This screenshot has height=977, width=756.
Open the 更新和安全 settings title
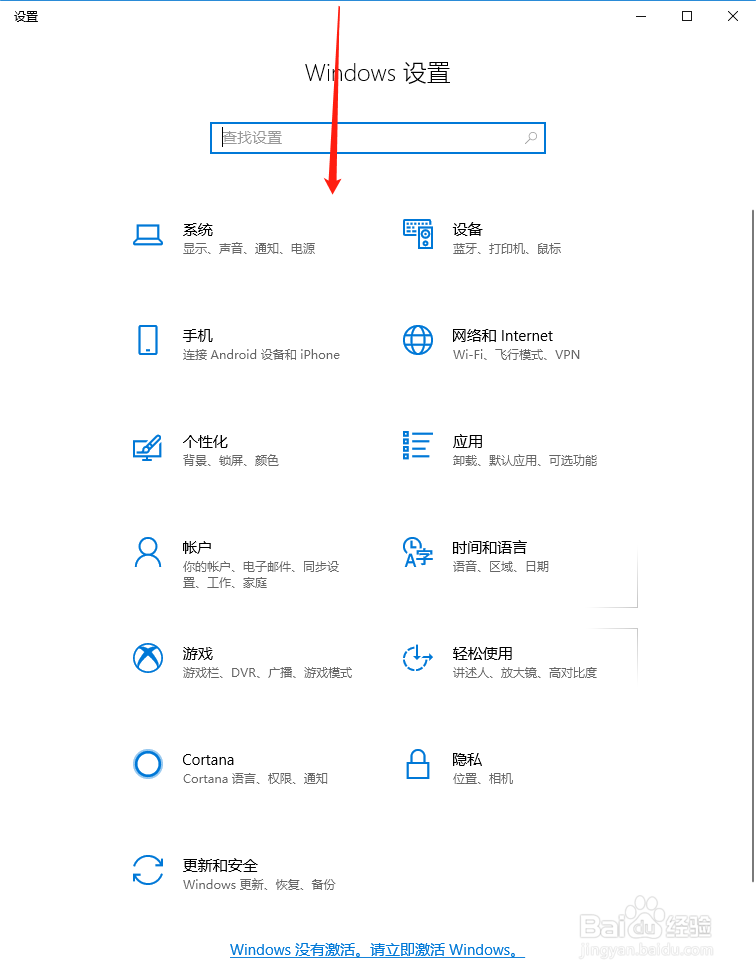pos(220,865)
